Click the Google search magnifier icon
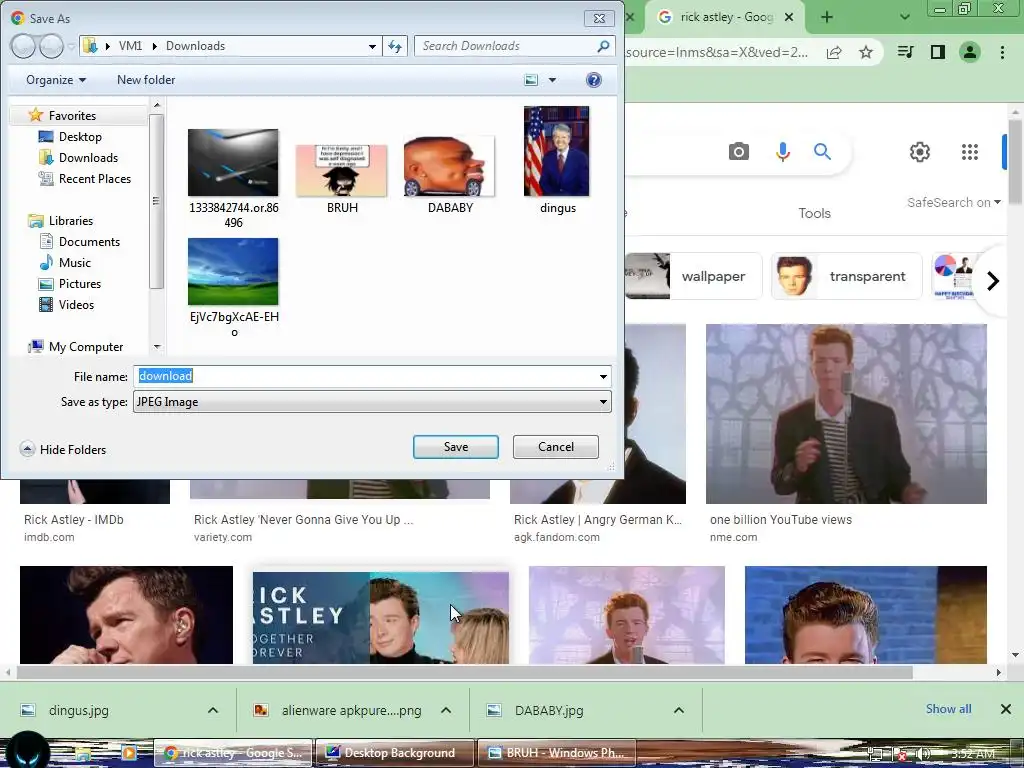 click(x=822, y=152)
